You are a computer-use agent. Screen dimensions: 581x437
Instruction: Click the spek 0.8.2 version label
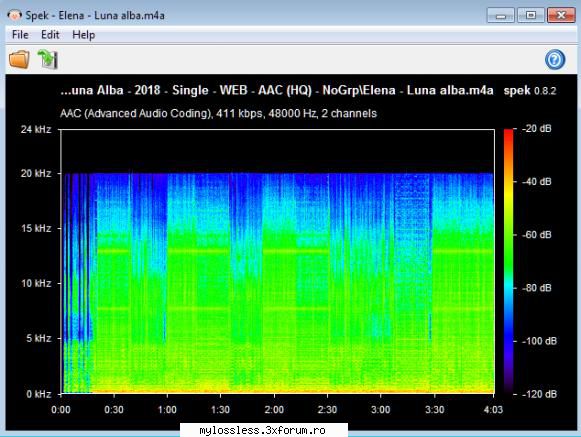tap(530, 90)
